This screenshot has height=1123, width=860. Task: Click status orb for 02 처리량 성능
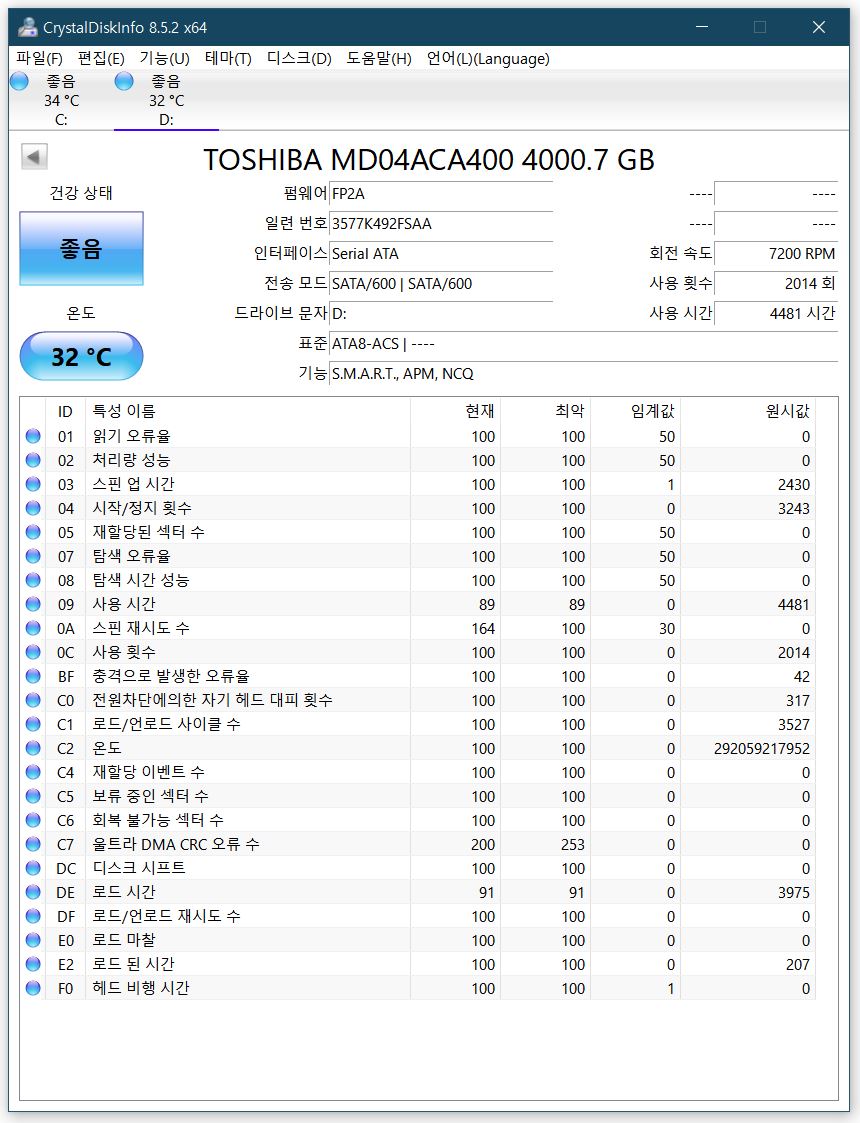click(33, 461)
